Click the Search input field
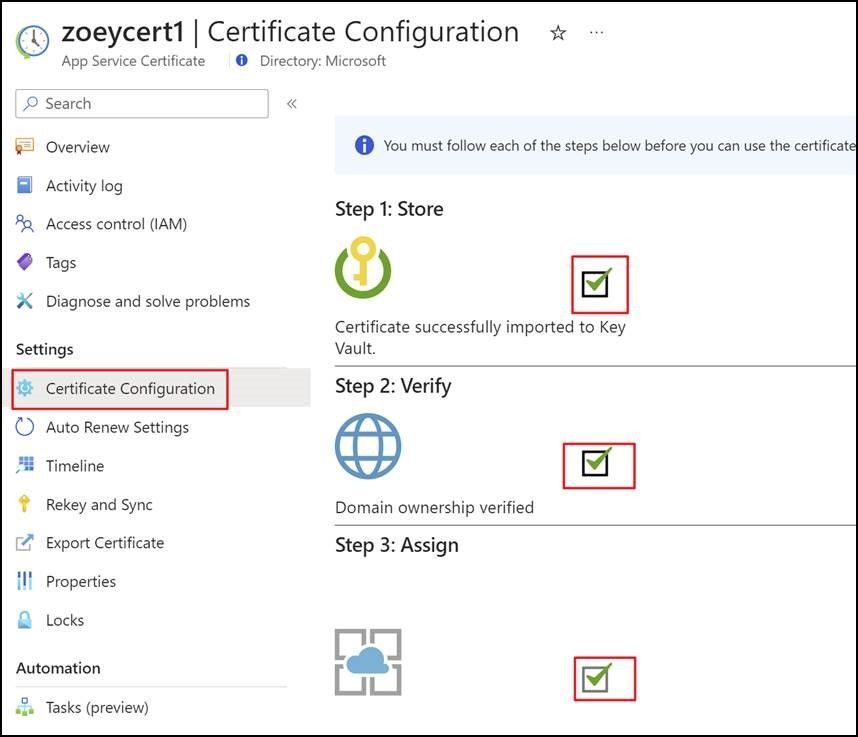Image resolution: width=858 pixels, height=737 pixels. [142, 103]
